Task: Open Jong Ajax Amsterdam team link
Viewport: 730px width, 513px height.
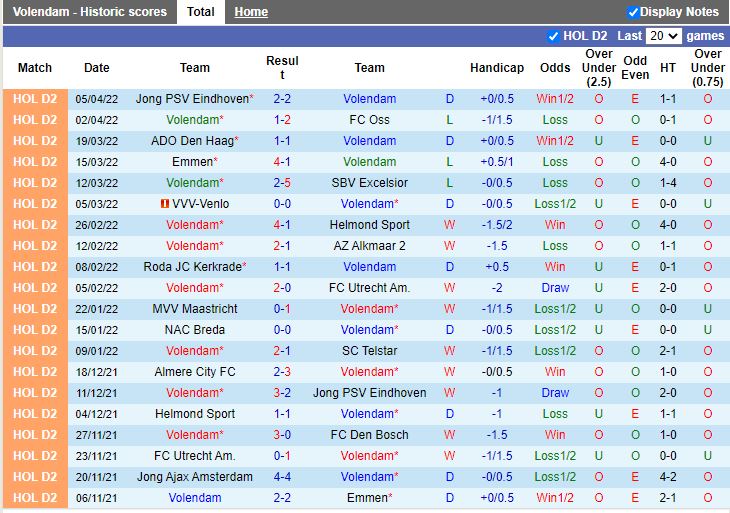Action: pos(195,476)
